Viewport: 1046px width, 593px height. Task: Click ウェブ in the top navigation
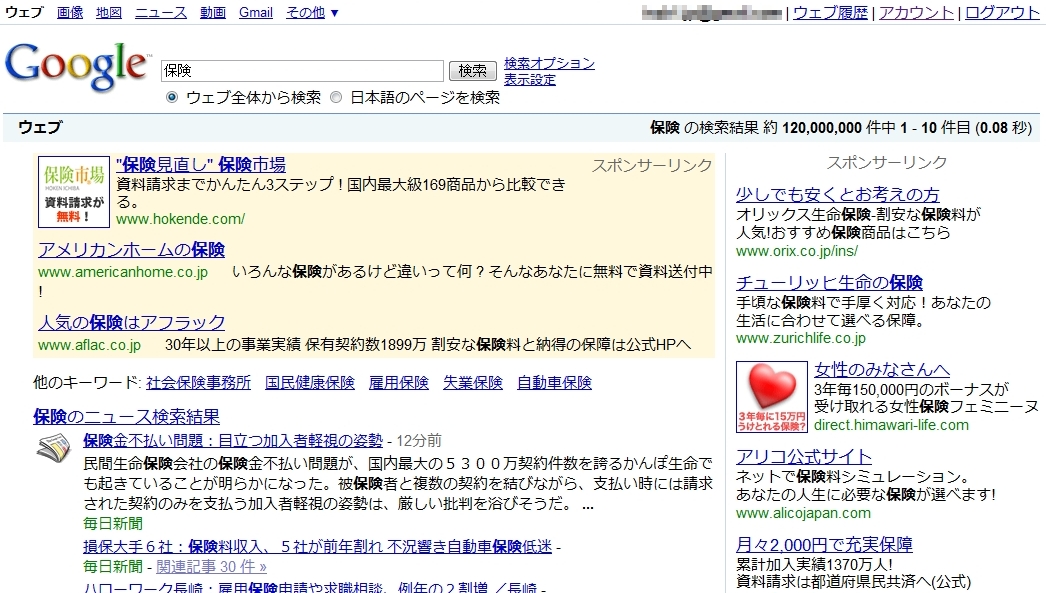point(24,12)
